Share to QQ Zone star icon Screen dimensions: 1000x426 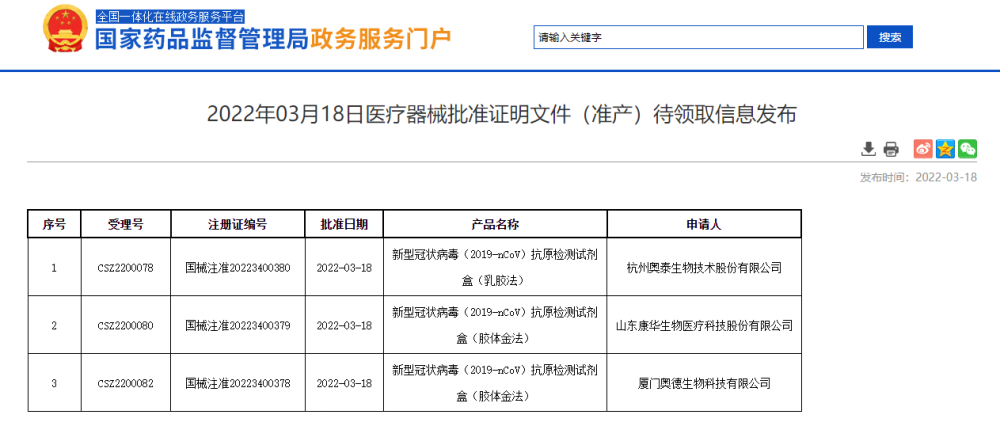[x=945, y=149]
